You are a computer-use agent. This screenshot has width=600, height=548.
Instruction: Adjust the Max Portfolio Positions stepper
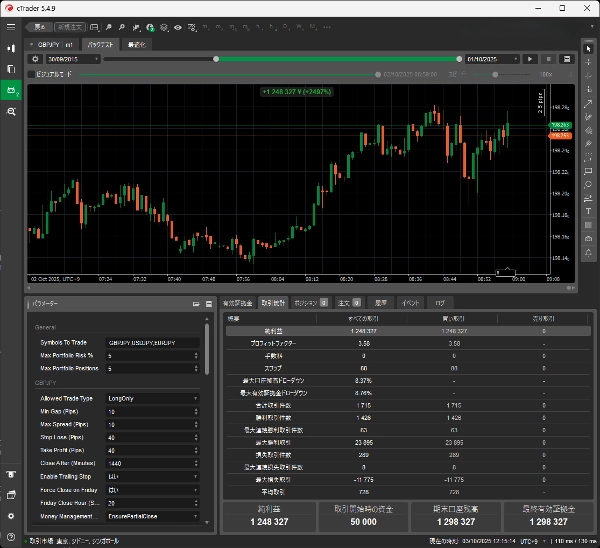196,368
